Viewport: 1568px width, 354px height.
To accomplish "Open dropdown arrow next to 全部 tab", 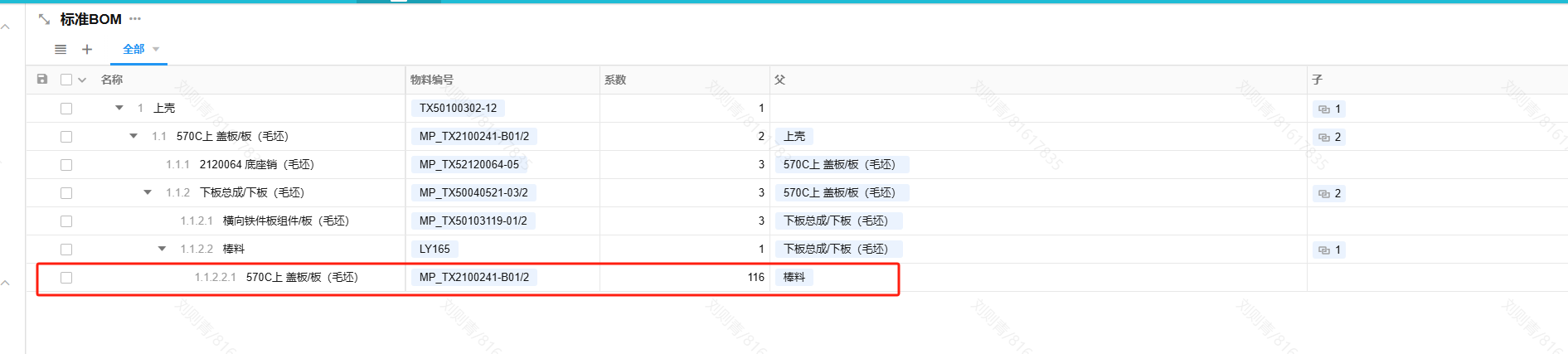I will pos(156,50).
